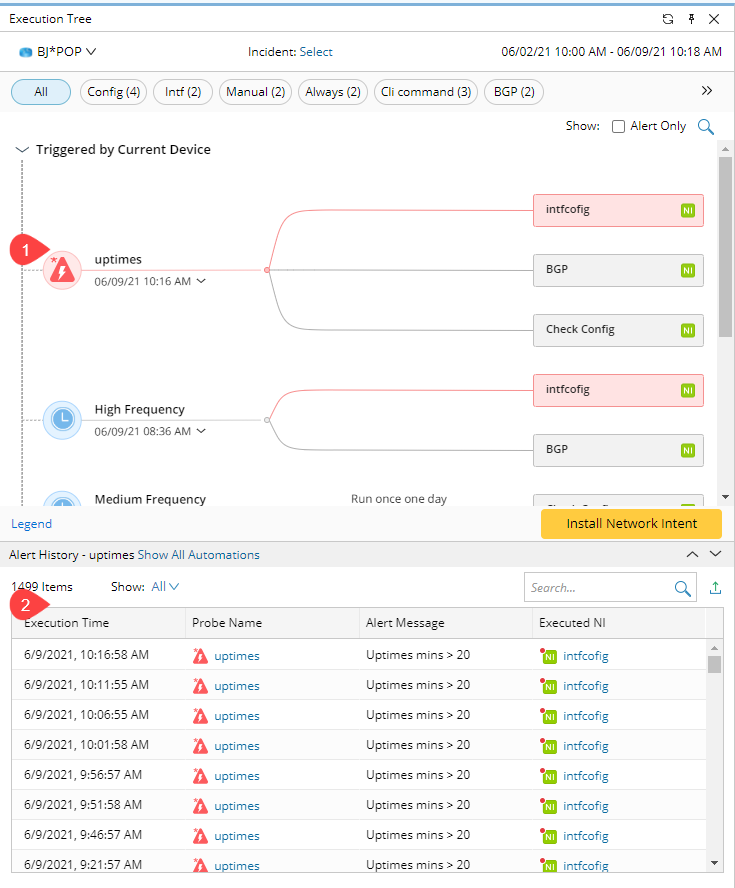Click the Medium Frequency tree item
This screenshot has width=735, height=888.
pos(150,500)
